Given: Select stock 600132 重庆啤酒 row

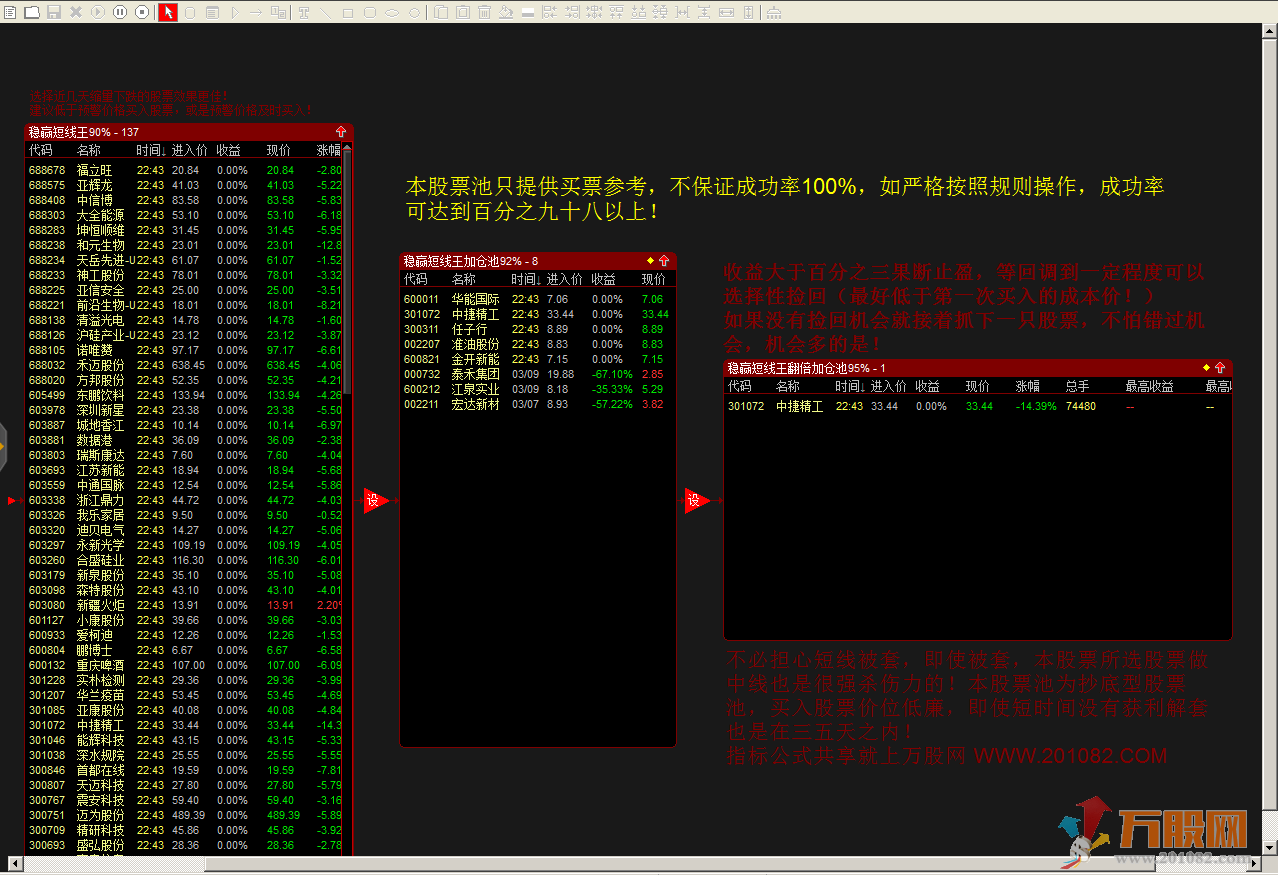Looking at the screenshot, I should point(183,665).
